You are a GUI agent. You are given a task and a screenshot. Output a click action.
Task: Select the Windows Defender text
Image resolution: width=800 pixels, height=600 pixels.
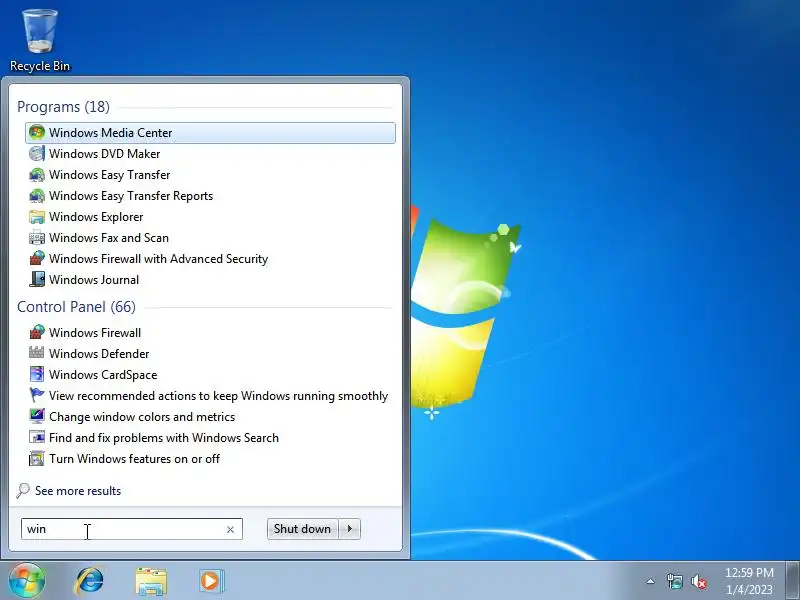point(99,354)
